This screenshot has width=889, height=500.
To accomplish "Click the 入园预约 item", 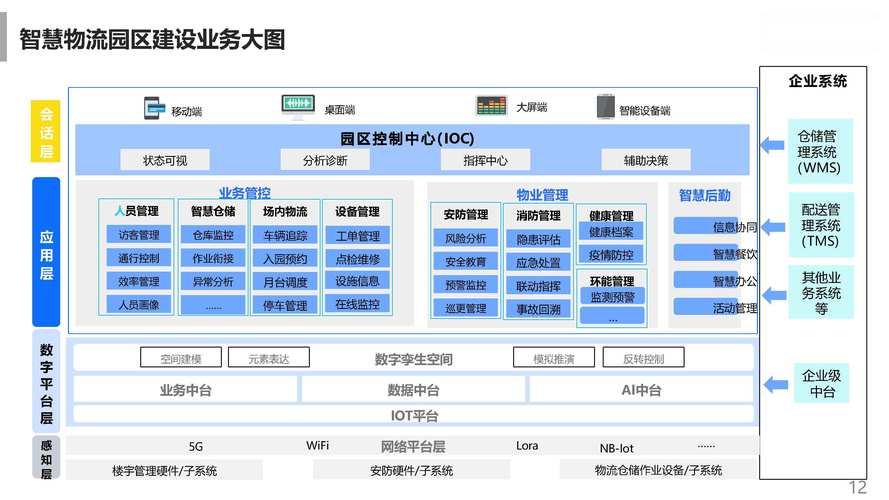I will 285,259.
